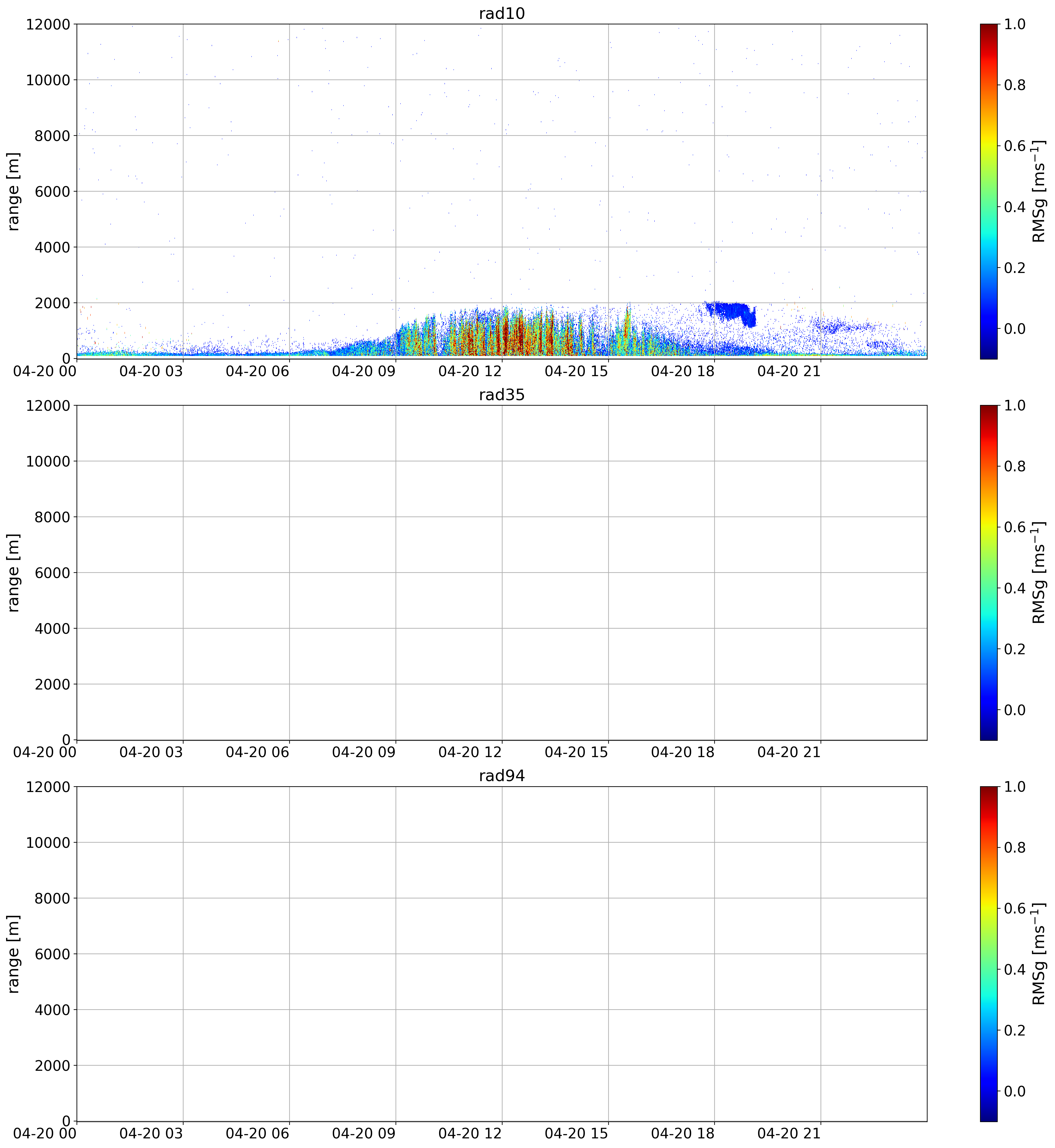Click the '04-20 09' time tick under rad94
The image size is (1055, 1148).
tap(364, 1134)
